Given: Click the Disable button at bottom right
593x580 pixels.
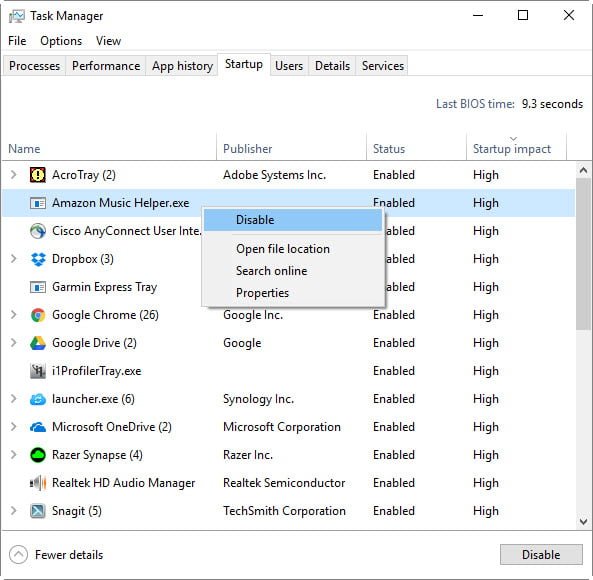Looking at the screenshot, I should (x=541, y=555).
